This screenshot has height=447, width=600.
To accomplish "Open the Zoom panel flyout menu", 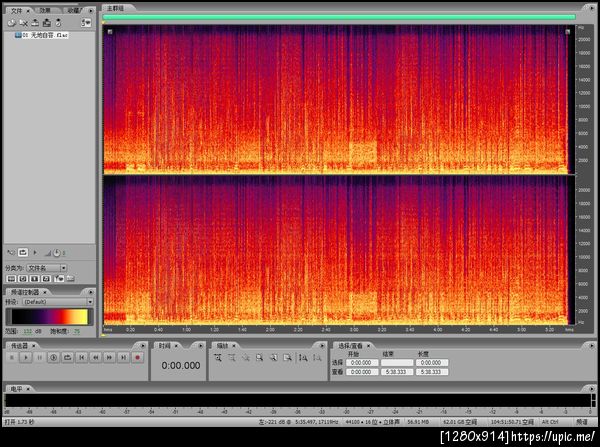I will pos(322,346).
